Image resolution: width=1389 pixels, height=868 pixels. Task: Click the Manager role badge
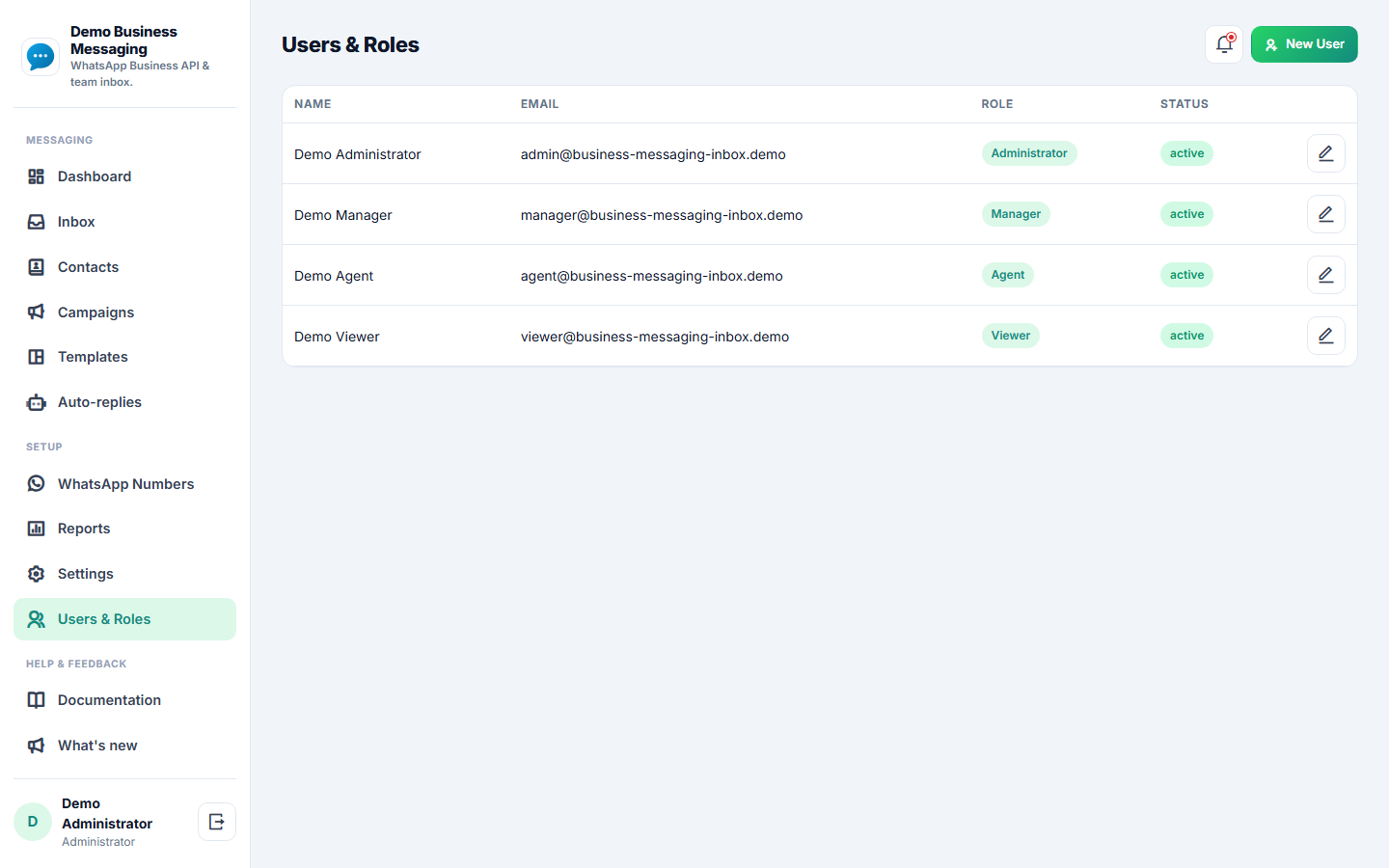(1016, 214)
